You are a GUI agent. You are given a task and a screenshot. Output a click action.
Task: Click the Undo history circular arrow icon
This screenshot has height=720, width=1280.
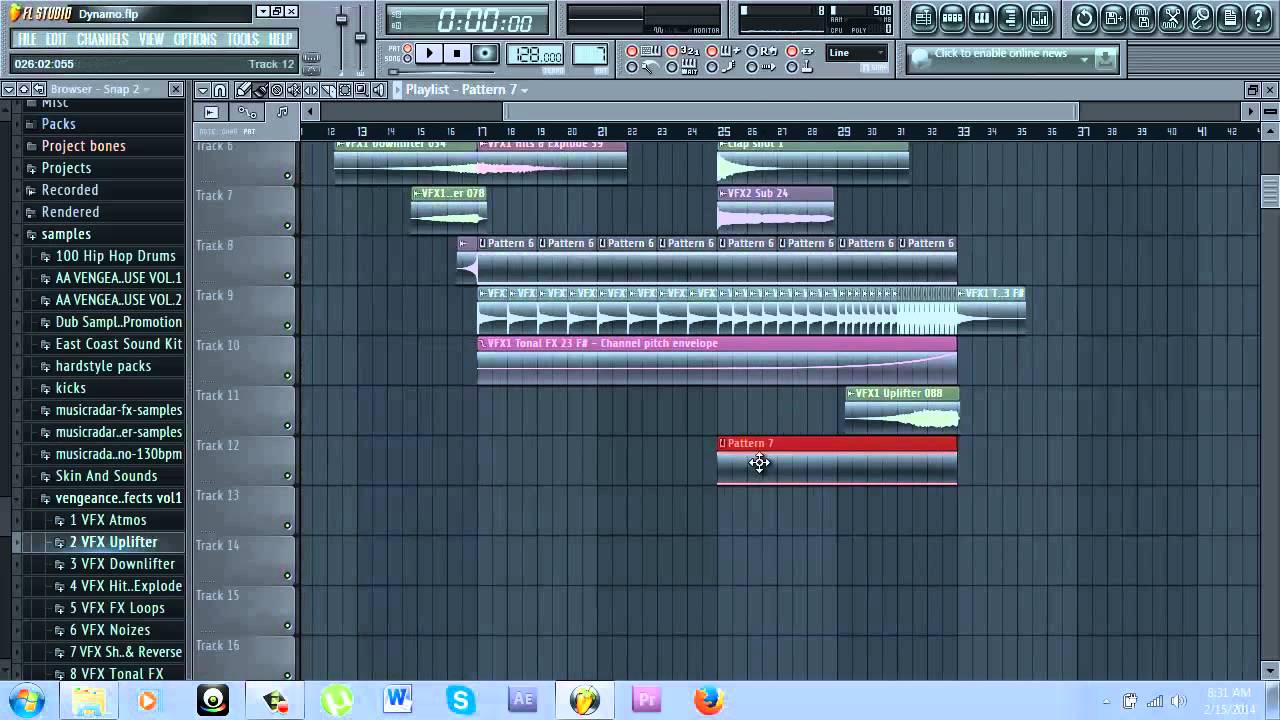(x=1084, y=19)
